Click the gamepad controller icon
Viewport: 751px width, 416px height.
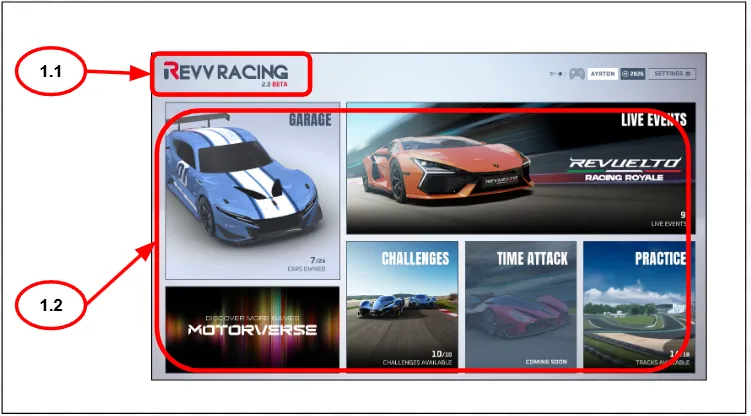point(577,74)
